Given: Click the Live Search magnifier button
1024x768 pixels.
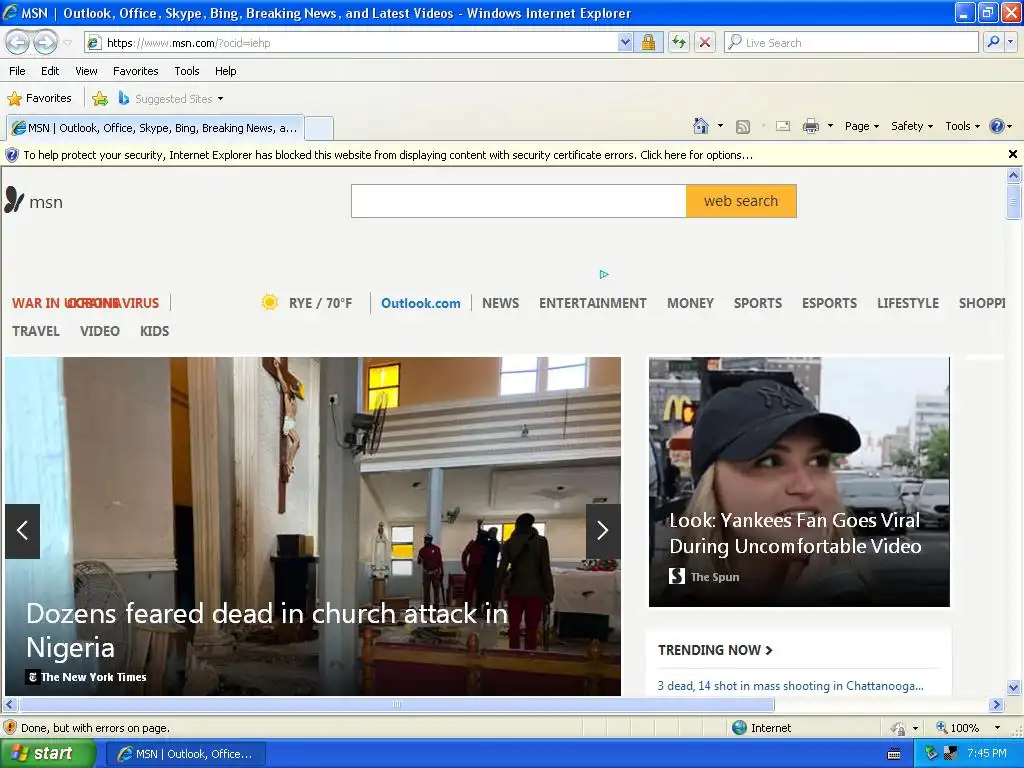Looking at the screenshot, I should [x=993, y=43].
